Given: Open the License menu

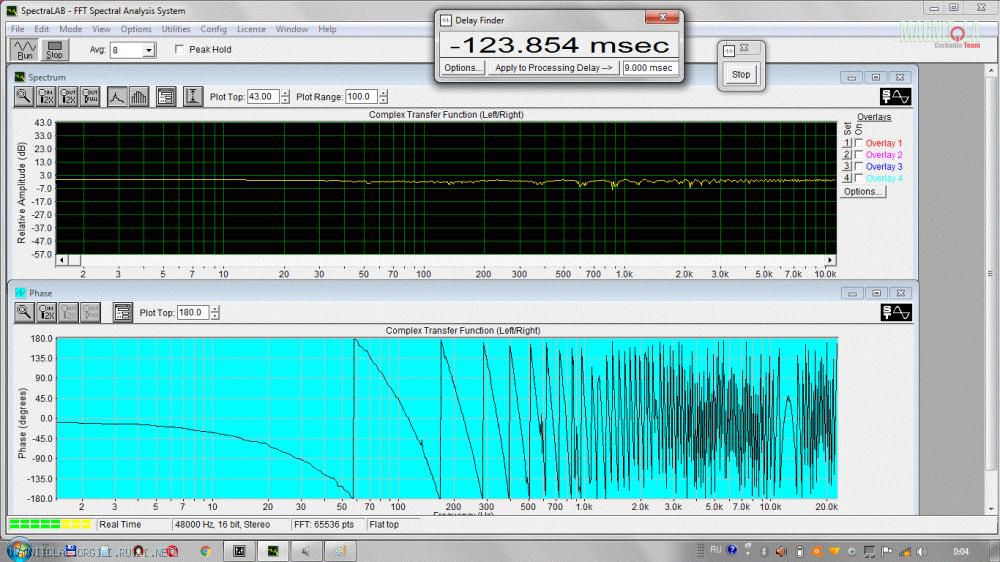Looking at the screenshot, I should click(x=251, y=29).
